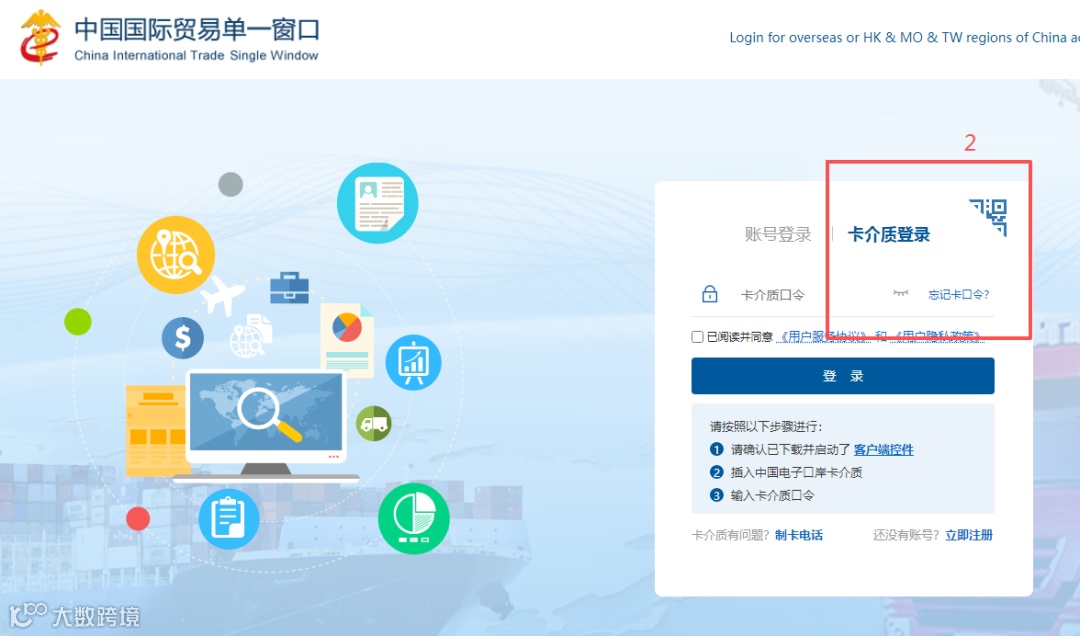
Task: Click the text 卡介质有问题?
Action: coord(730,535)
